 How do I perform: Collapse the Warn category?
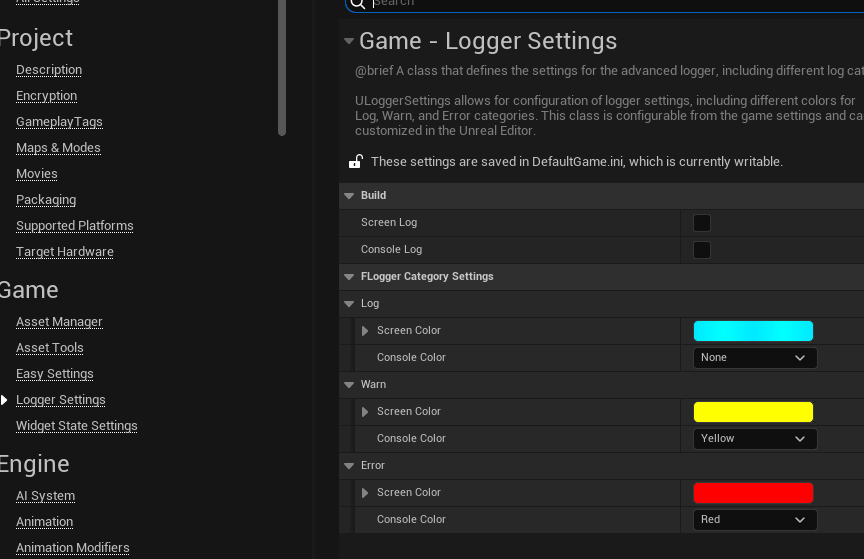tap(349, 385)
